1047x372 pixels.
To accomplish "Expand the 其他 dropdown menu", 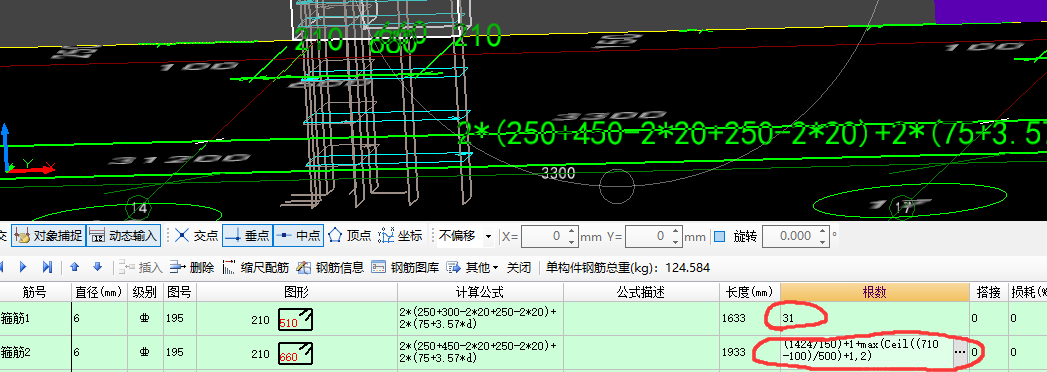I will click(473, 268).
